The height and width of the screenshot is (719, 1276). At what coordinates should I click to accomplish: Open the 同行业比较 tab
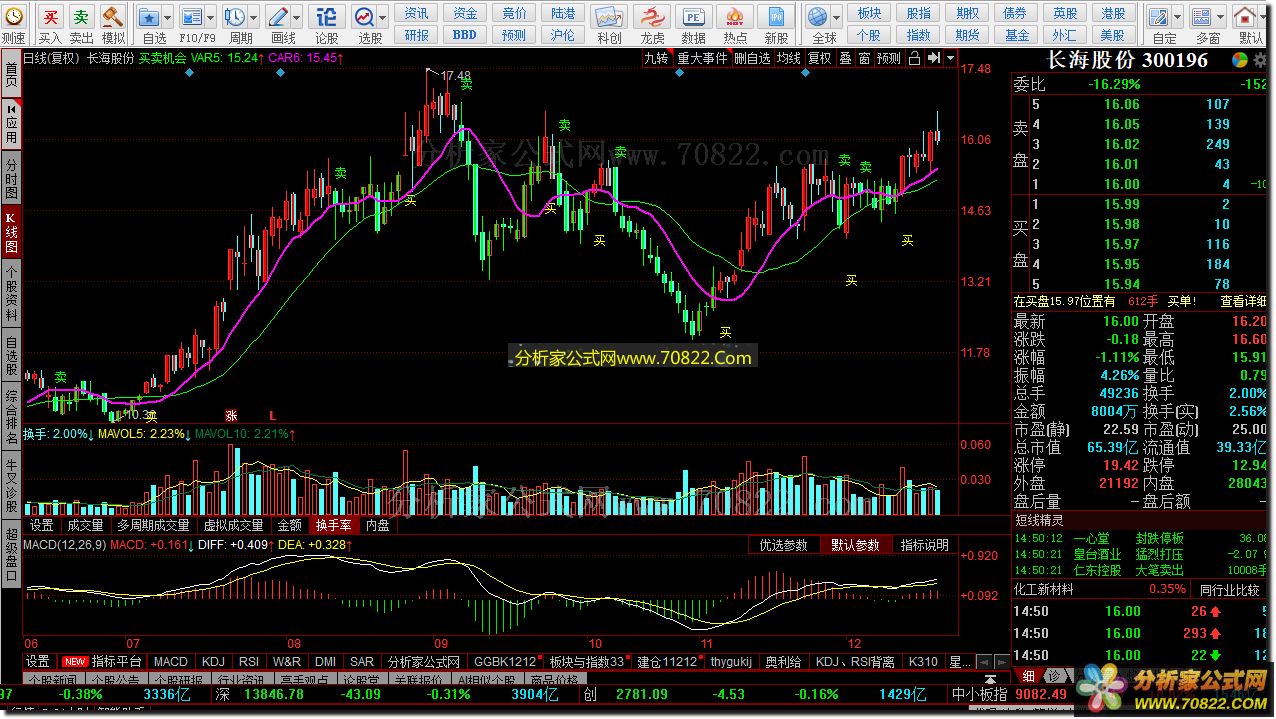[x=1229, y=590]
